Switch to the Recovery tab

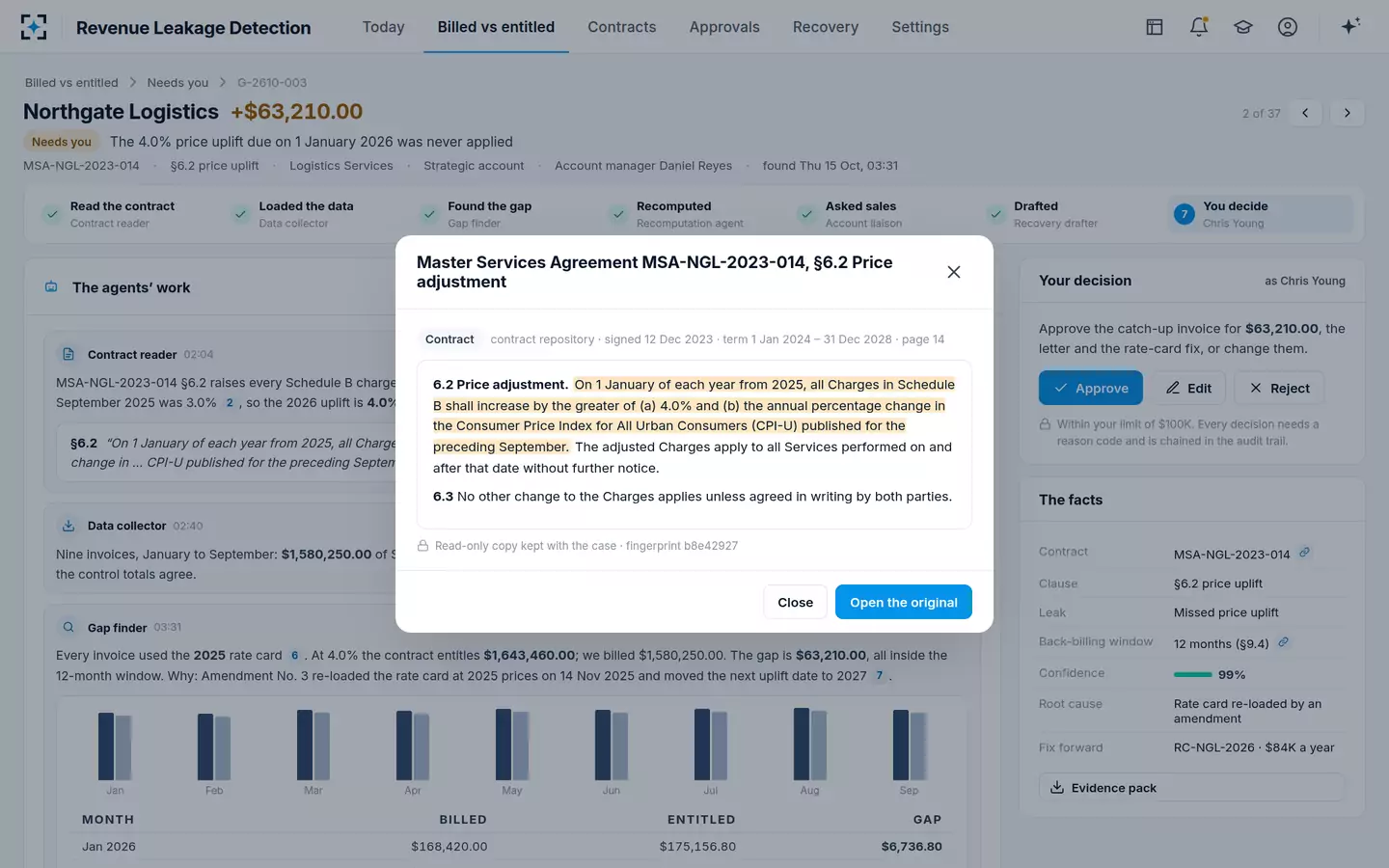(x=826, y=27)
